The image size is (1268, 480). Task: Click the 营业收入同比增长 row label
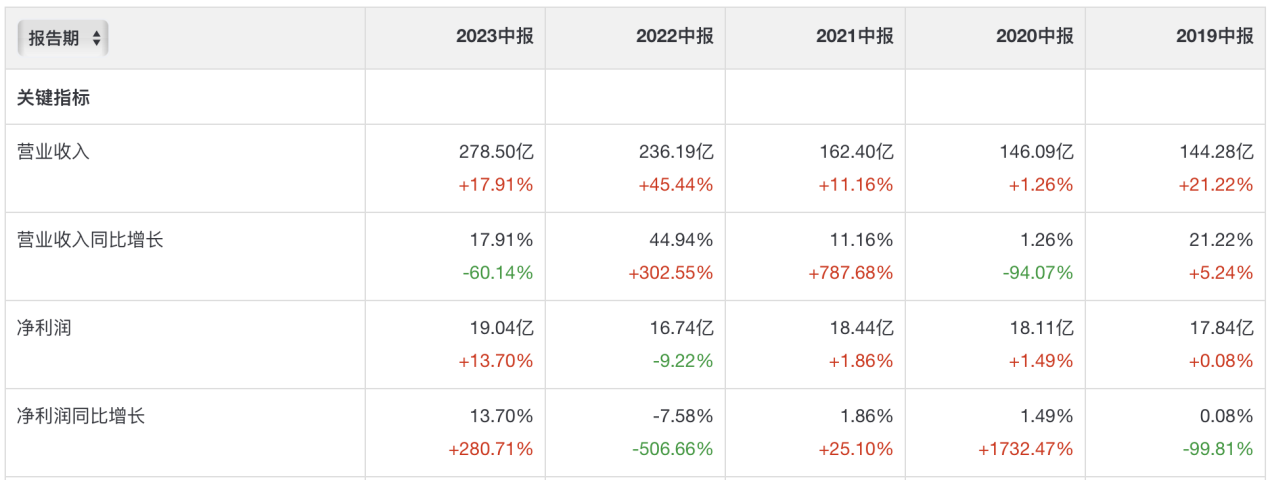[x=90, y=240]
